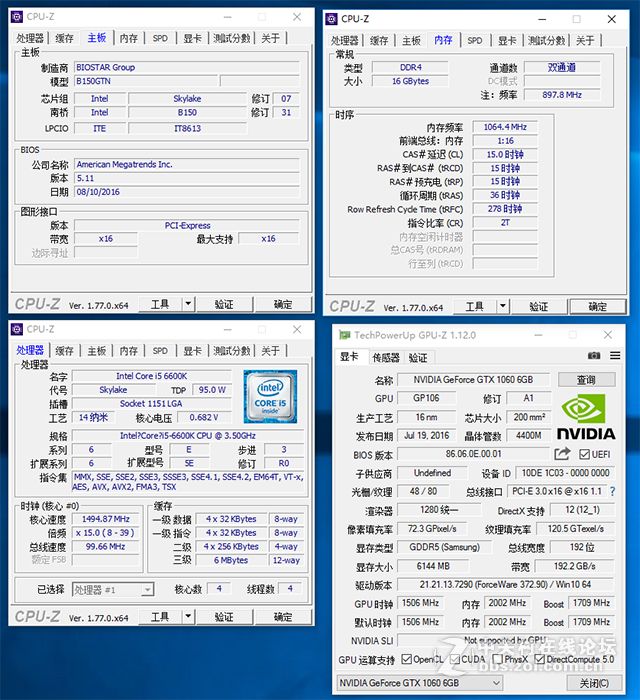Click 关闭(C) button in GPU-Z

click(594, 683)
